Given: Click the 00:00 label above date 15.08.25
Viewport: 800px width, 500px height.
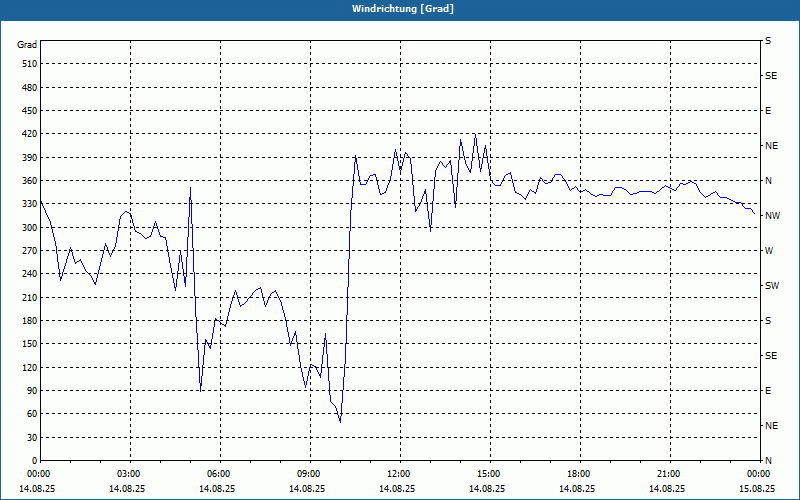Looking at the screenshot, I should pyautogui.click(x=759, y=473).
